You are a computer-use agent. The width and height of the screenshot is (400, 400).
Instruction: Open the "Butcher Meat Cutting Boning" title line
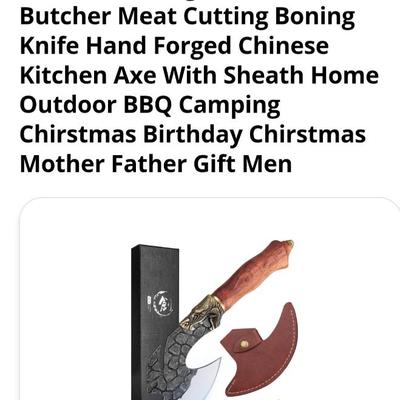click(187, 16)
